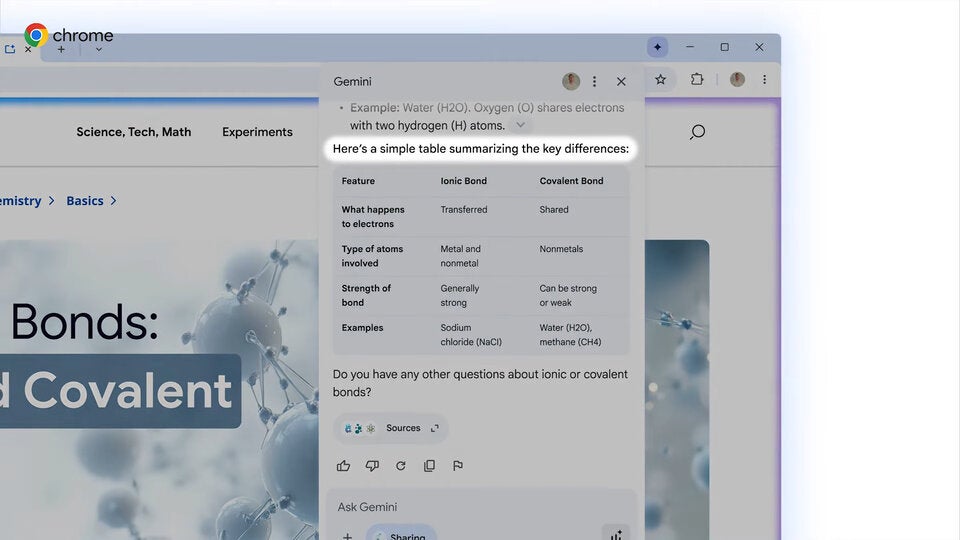This screenshot has height=540, width=960.
Task: Bookmark this page with the star icon
Action: point(660,80)
